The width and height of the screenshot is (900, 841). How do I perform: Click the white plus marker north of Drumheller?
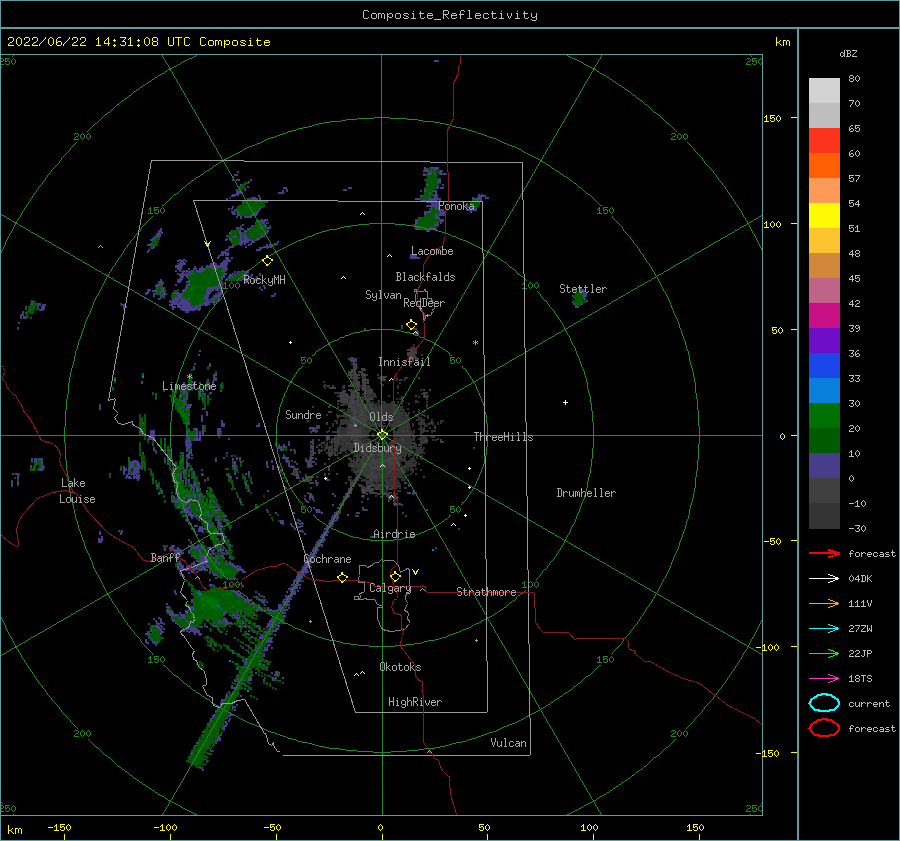click(565, 402)
